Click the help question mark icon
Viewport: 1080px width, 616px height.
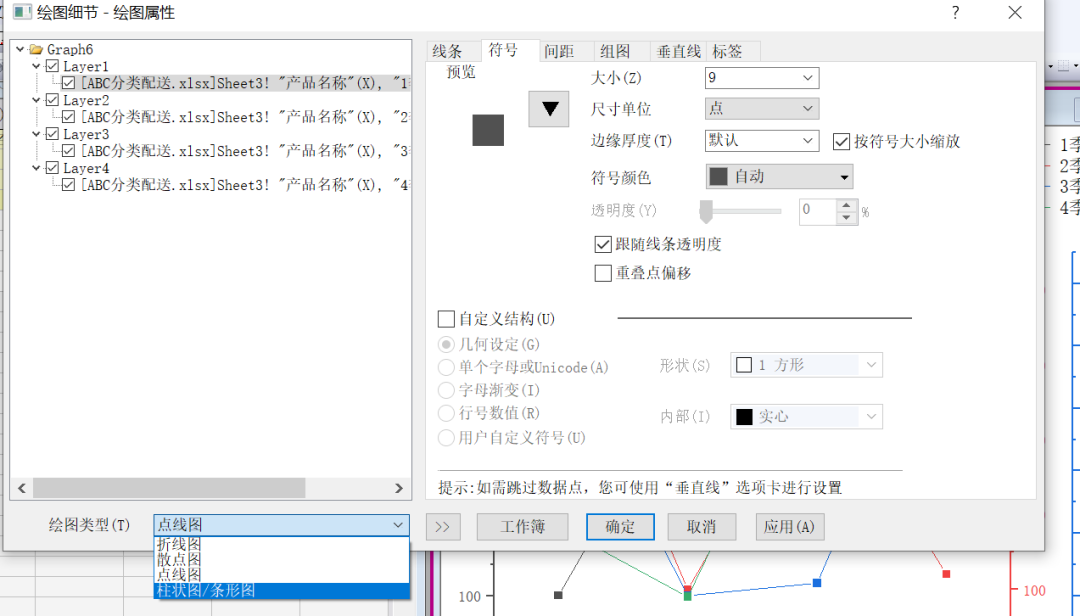[x=955, y=13]
